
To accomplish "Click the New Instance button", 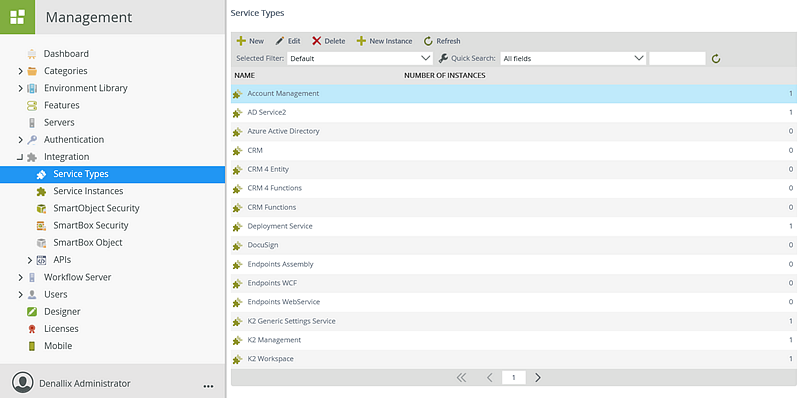I will coord(384,41).
